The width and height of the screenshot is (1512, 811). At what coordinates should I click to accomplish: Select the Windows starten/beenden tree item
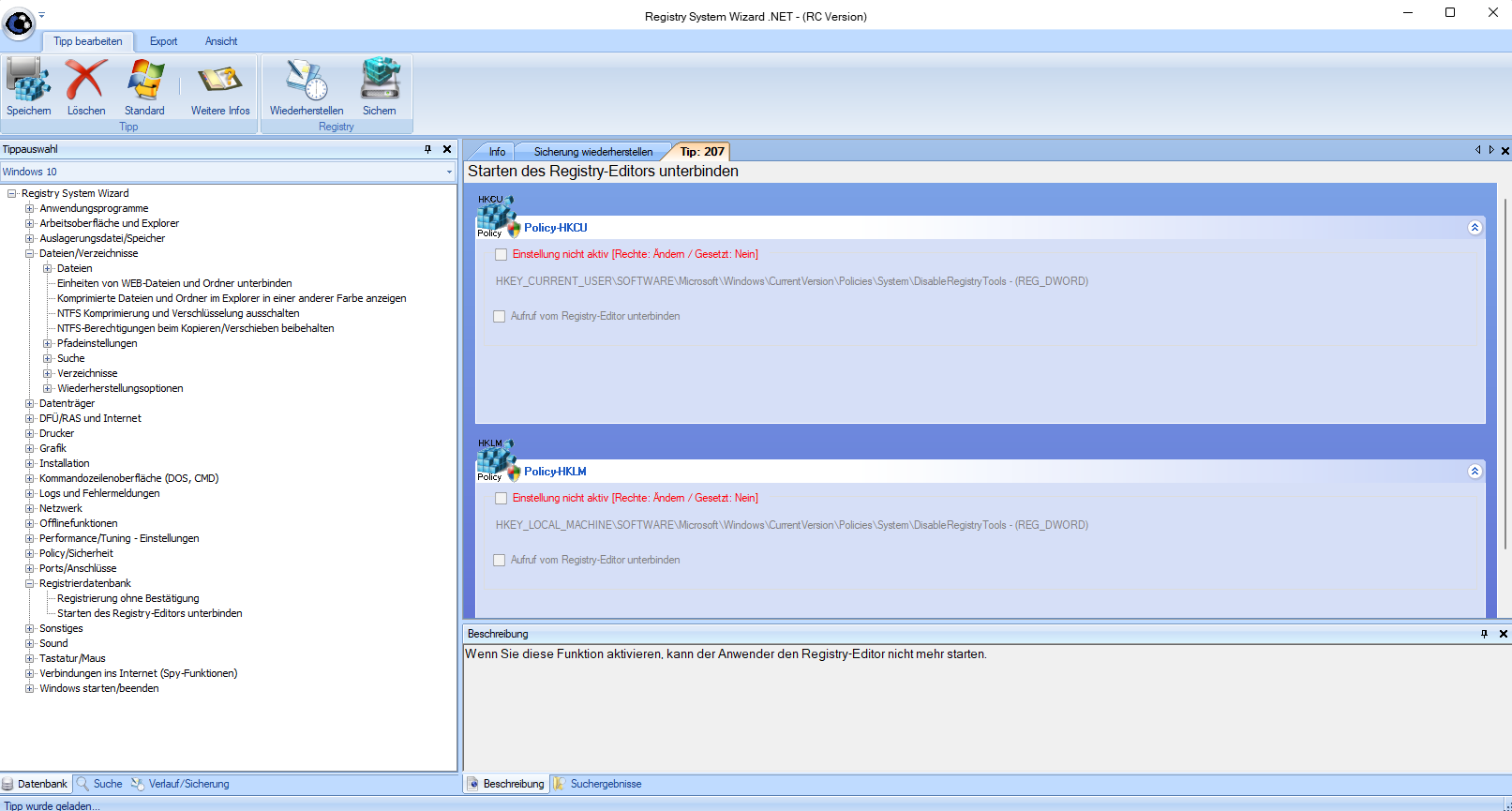point(99,688)
